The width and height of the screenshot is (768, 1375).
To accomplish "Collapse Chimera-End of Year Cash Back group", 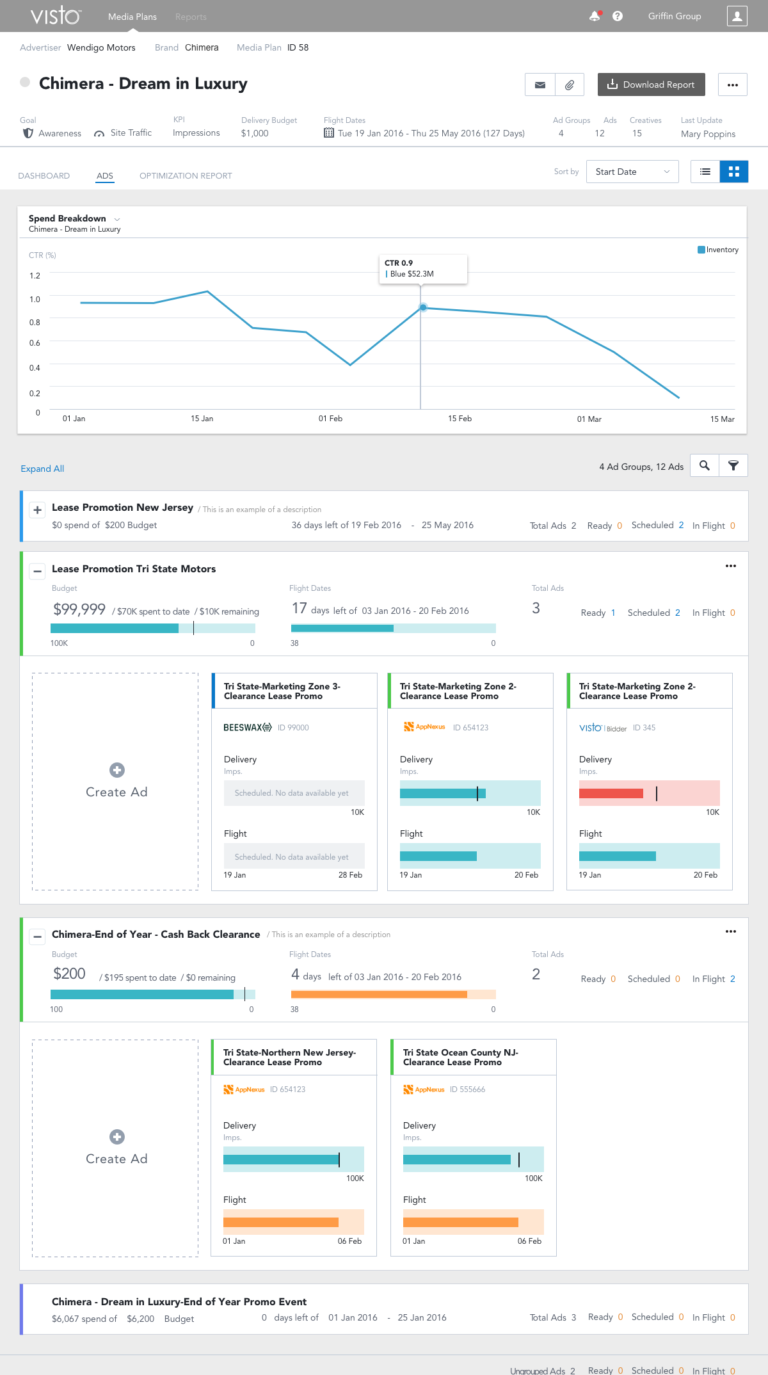I will (x=37, y=936).
